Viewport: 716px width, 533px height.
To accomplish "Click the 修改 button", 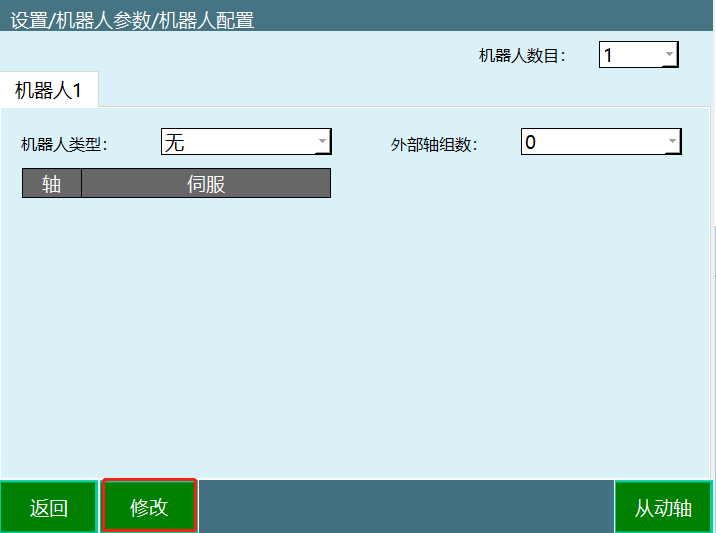I will coord(149,506).
